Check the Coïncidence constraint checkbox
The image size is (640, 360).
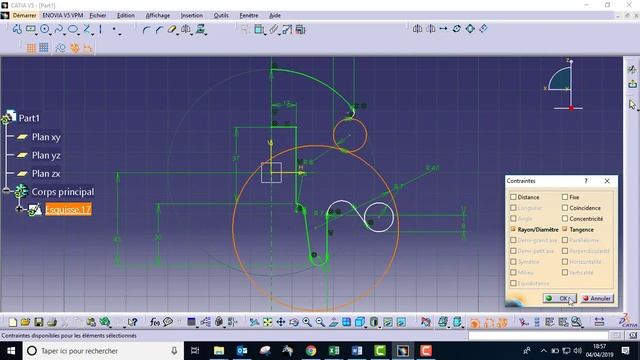pyautogui.click(x=565, y=208)
